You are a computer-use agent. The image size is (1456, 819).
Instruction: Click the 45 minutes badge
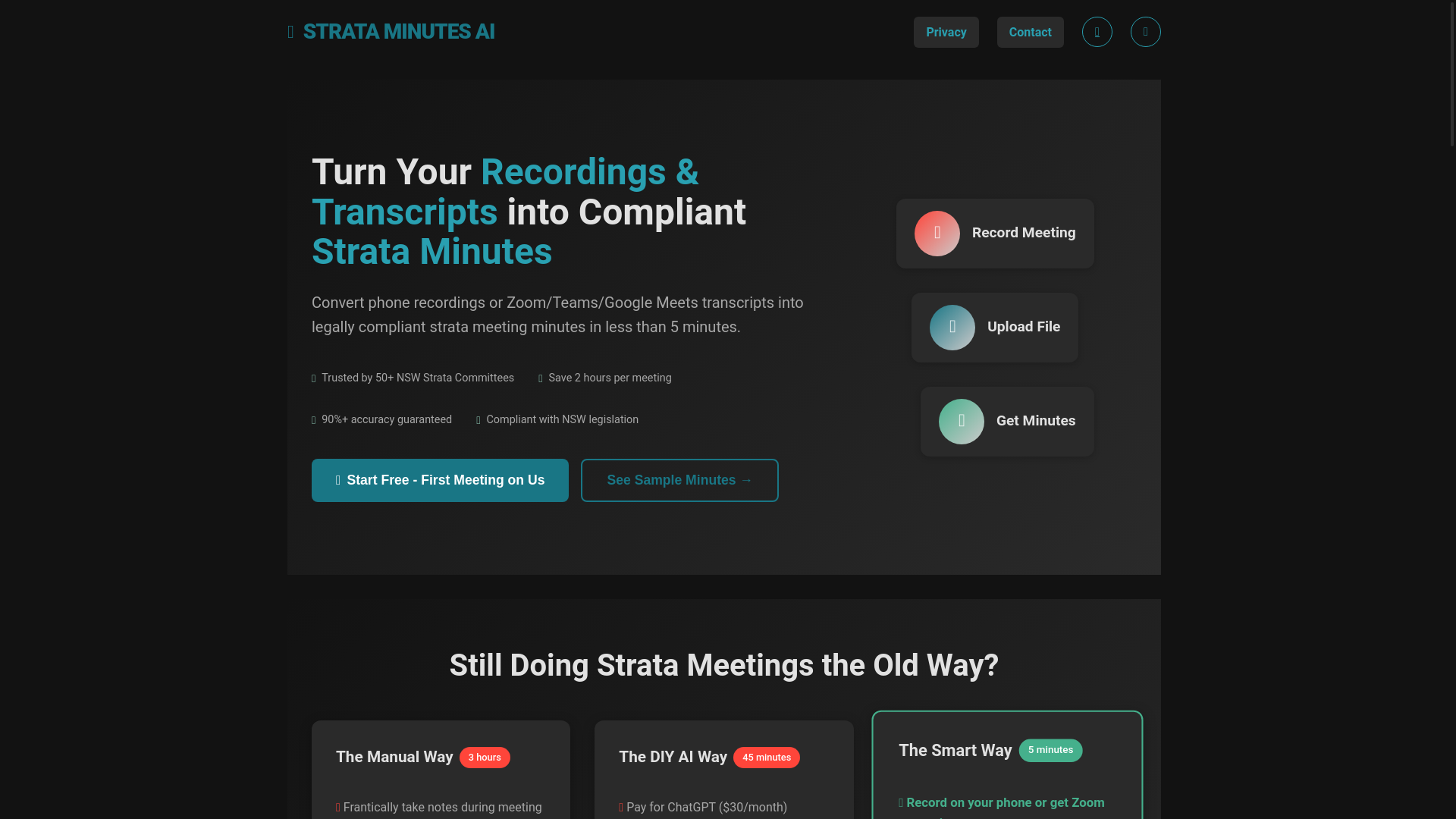[766, 758]
